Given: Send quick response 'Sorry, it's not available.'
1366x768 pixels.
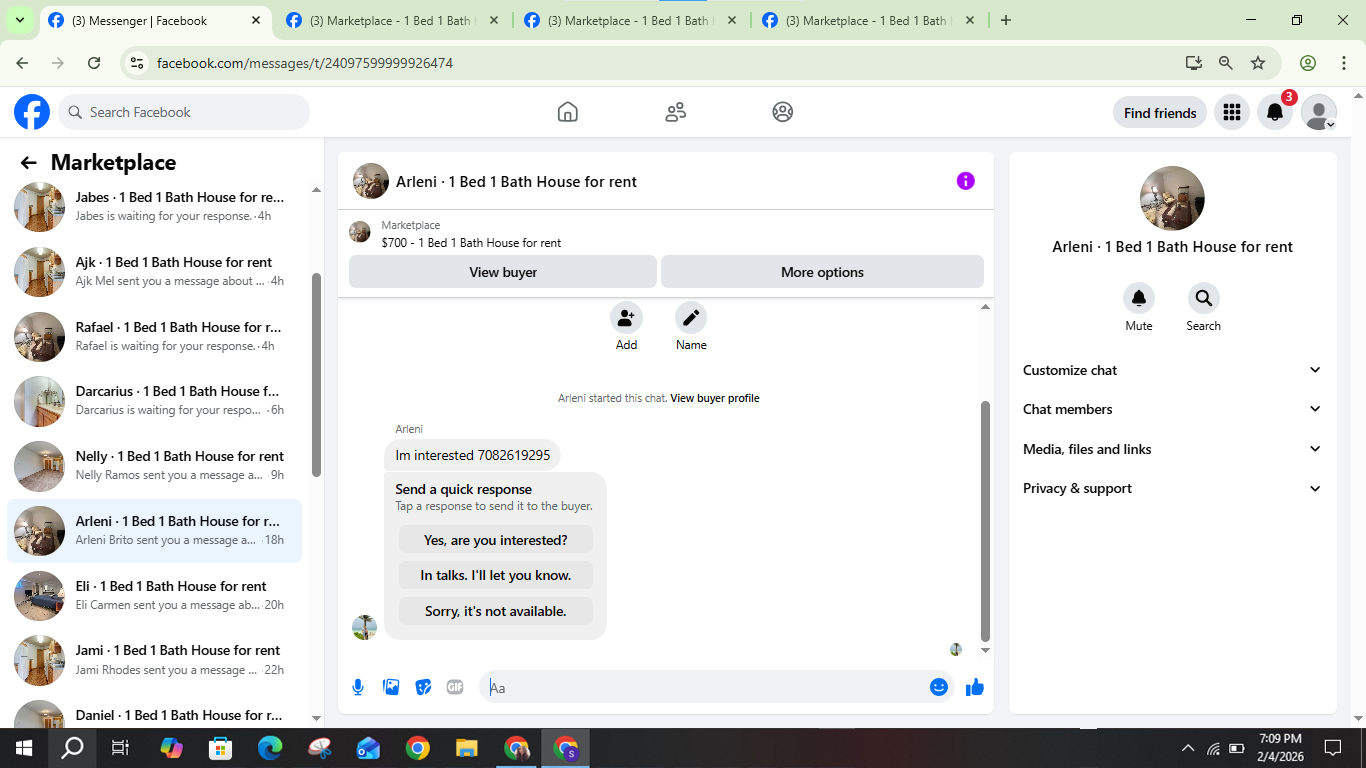Looking at the screenshot, I should (x=496, y=611).
